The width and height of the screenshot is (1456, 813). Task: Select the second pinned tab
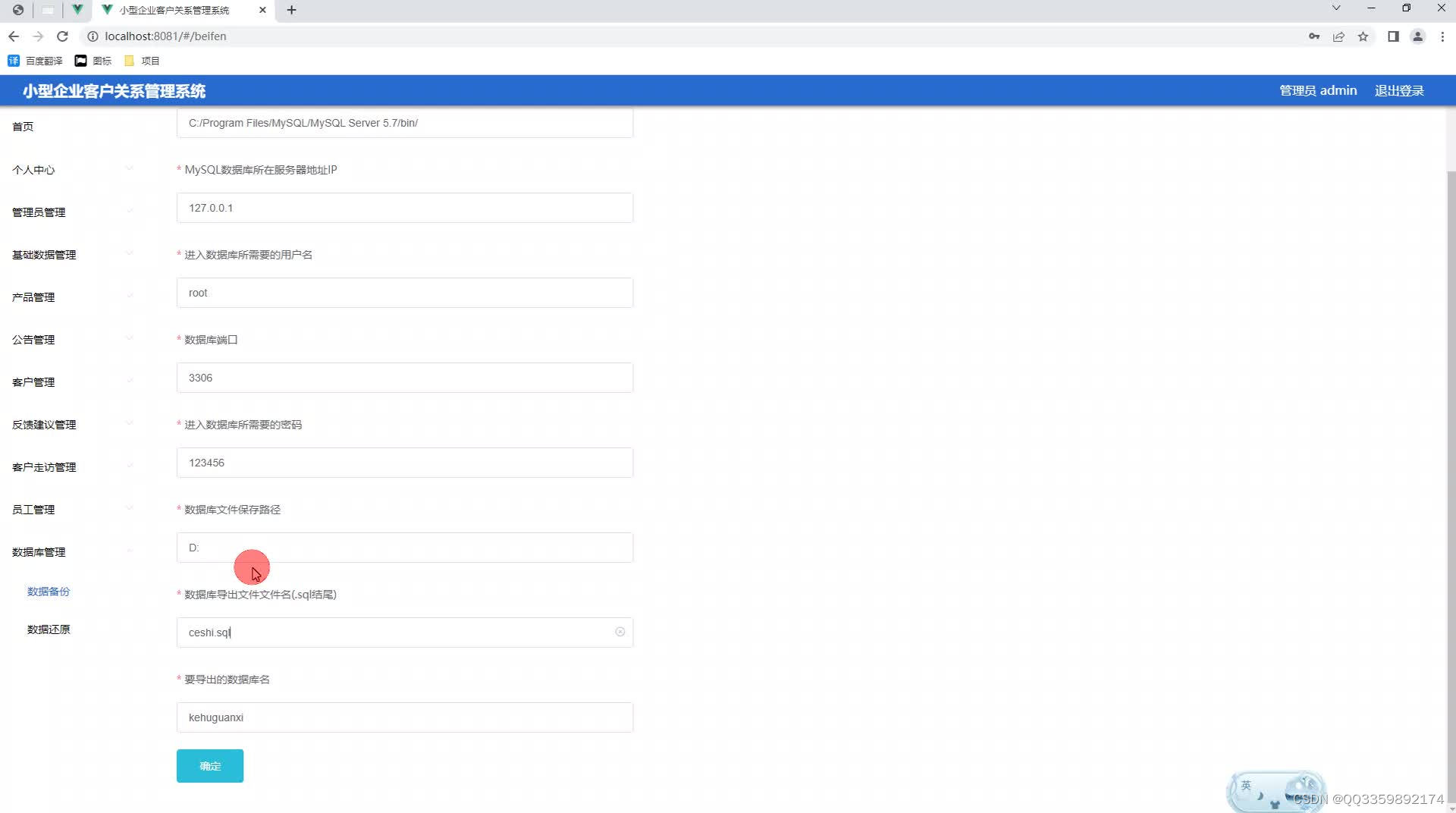[48, 10]
